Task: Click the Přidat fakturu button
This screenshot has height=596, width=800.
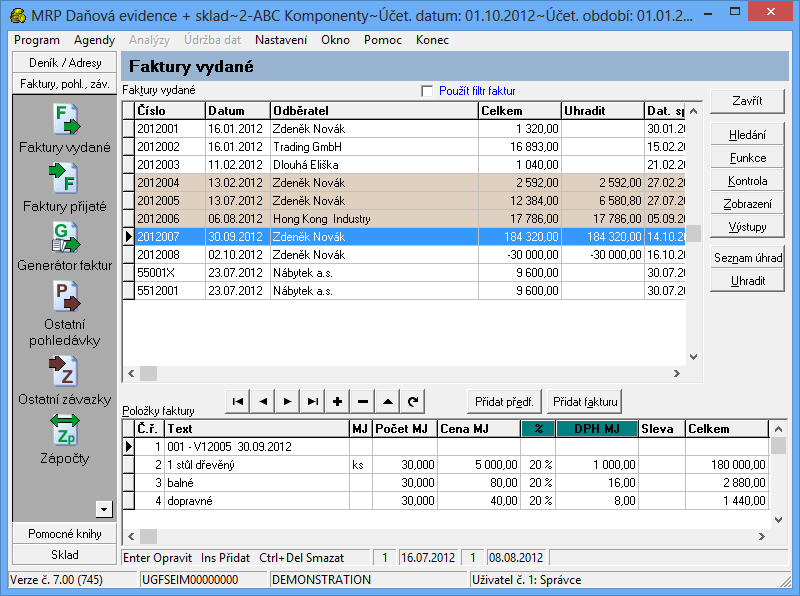Action: pos(585,401)
